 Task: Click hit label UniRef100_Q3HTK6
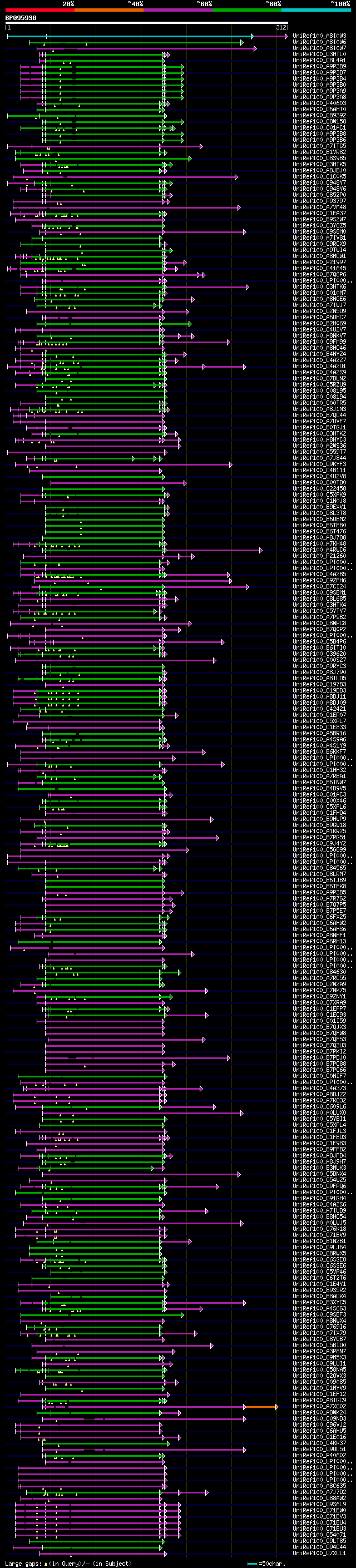click(x=319, y=286)
